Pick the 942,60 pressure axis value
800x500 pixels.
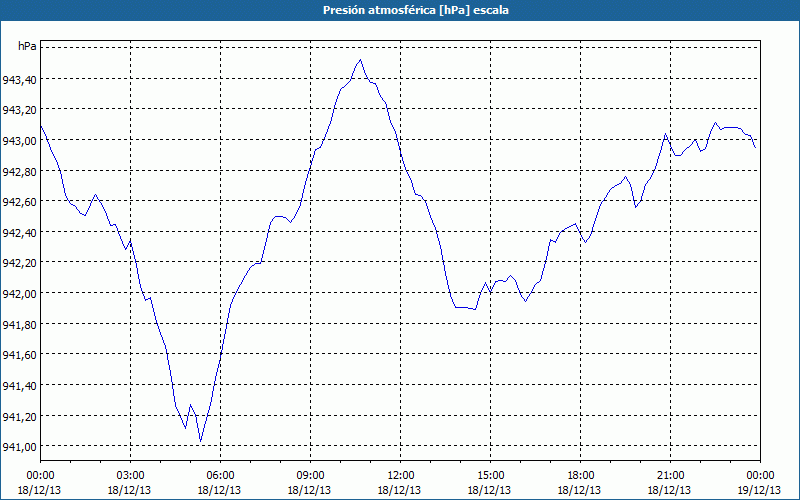19,202
